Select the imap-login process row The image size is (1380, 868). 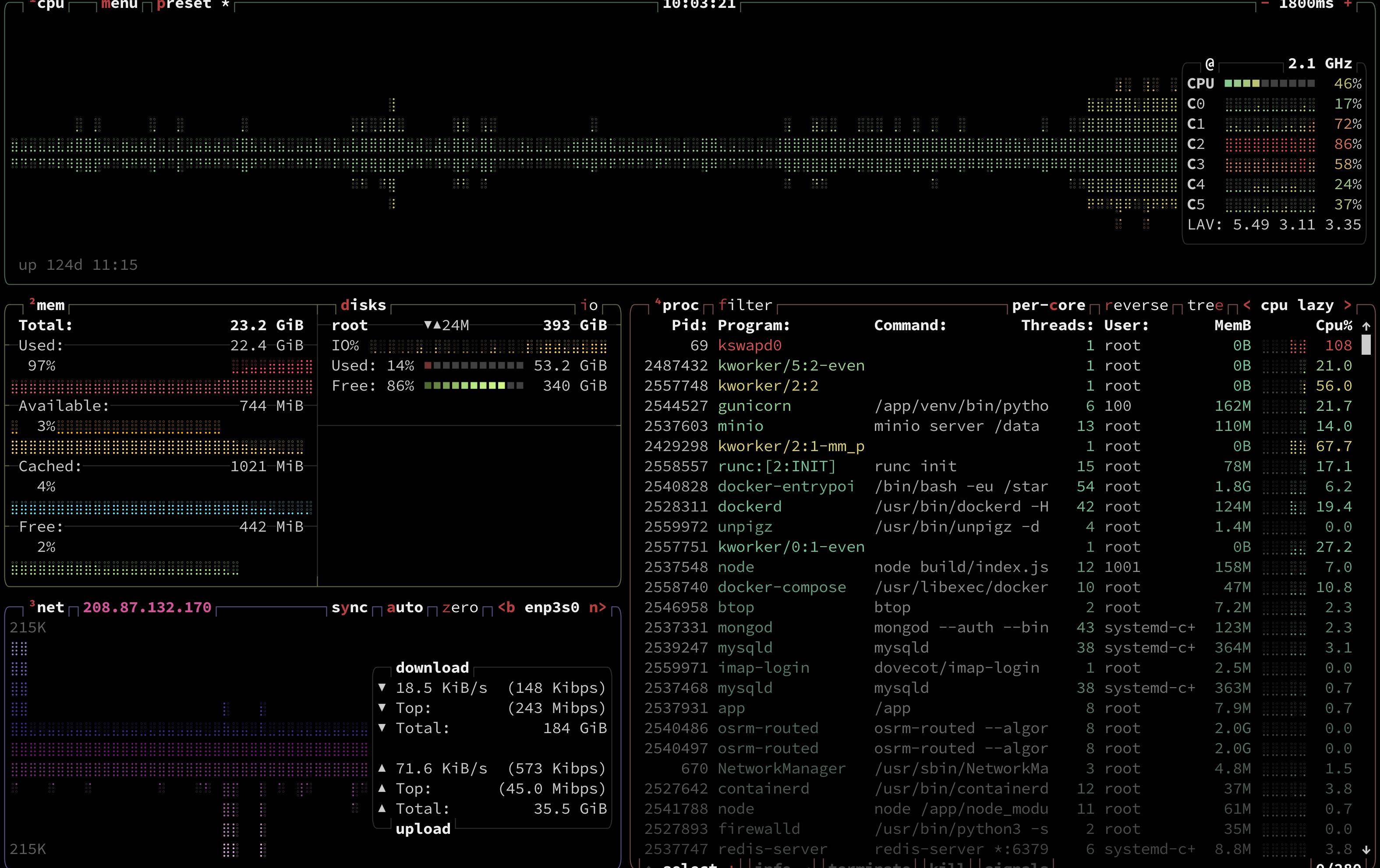click(x=998, y=667)
